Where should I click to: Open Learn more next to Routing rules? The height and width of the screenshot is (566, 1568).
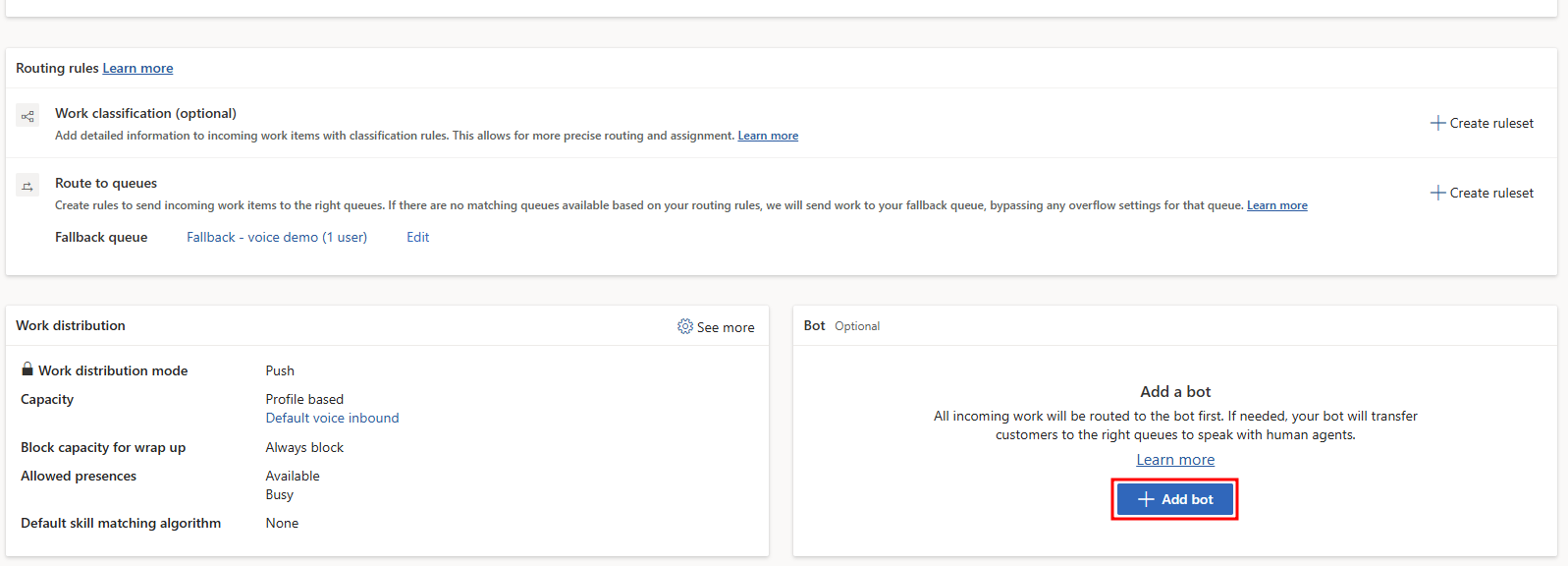pos(137,68)
